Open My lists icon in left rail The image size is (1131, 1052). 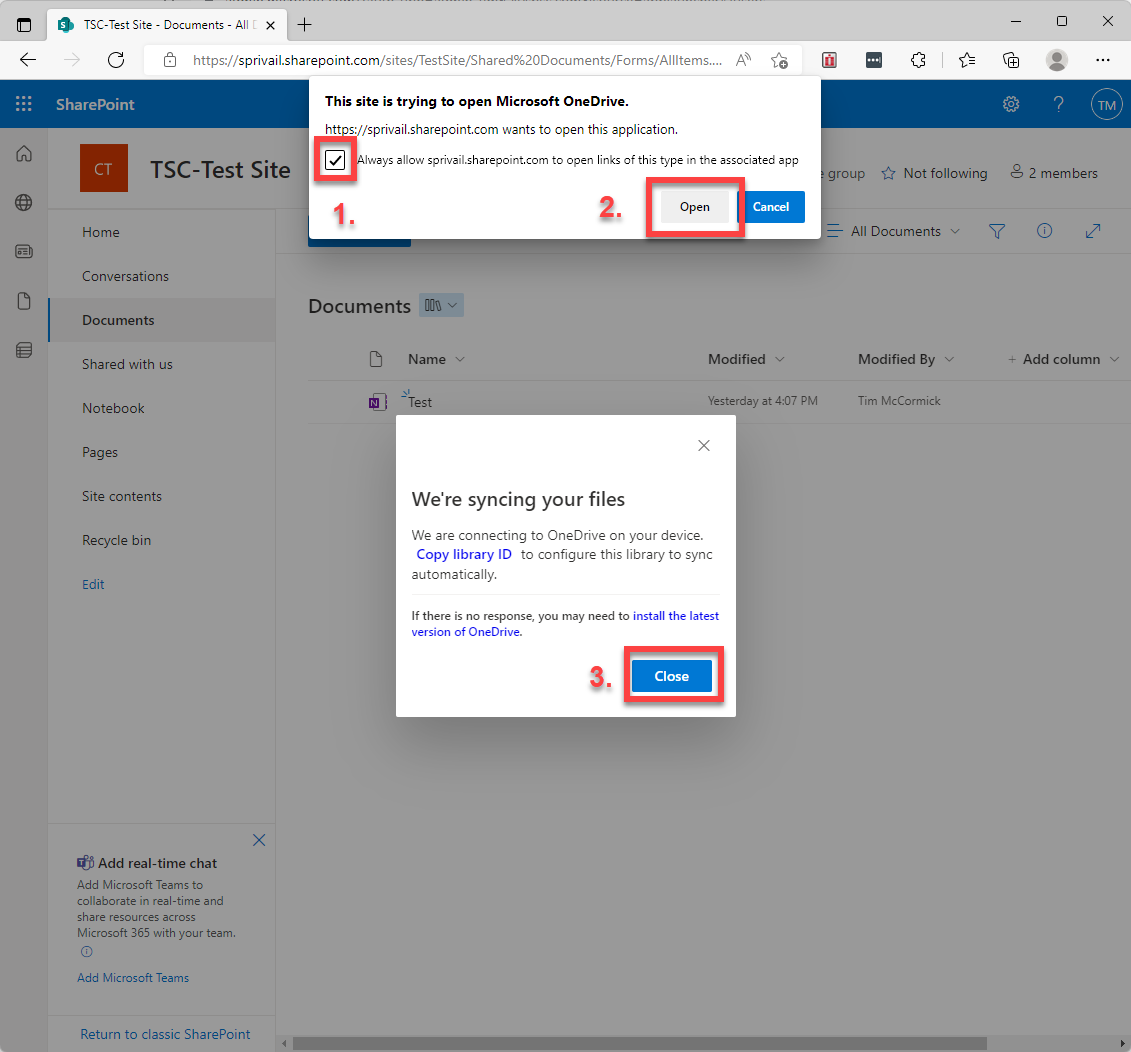(x=24, y=351)
